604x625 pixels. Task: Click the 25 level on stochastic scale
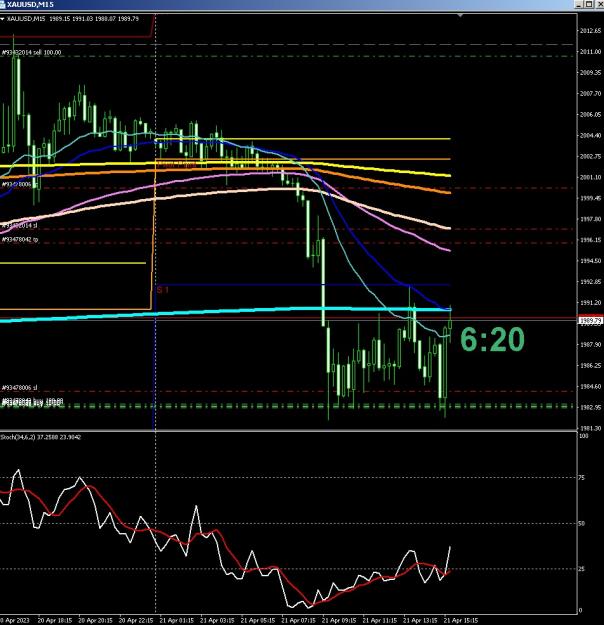[582, 569]
